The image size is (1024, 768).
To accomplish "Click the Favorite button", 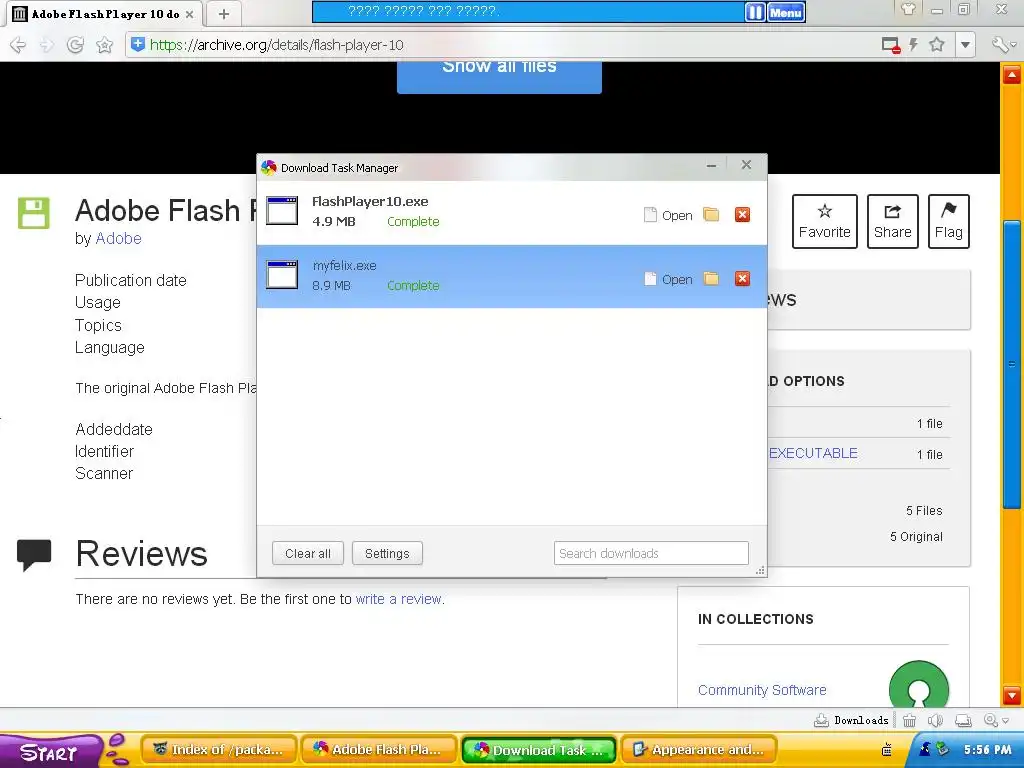I will click(825, 221).
